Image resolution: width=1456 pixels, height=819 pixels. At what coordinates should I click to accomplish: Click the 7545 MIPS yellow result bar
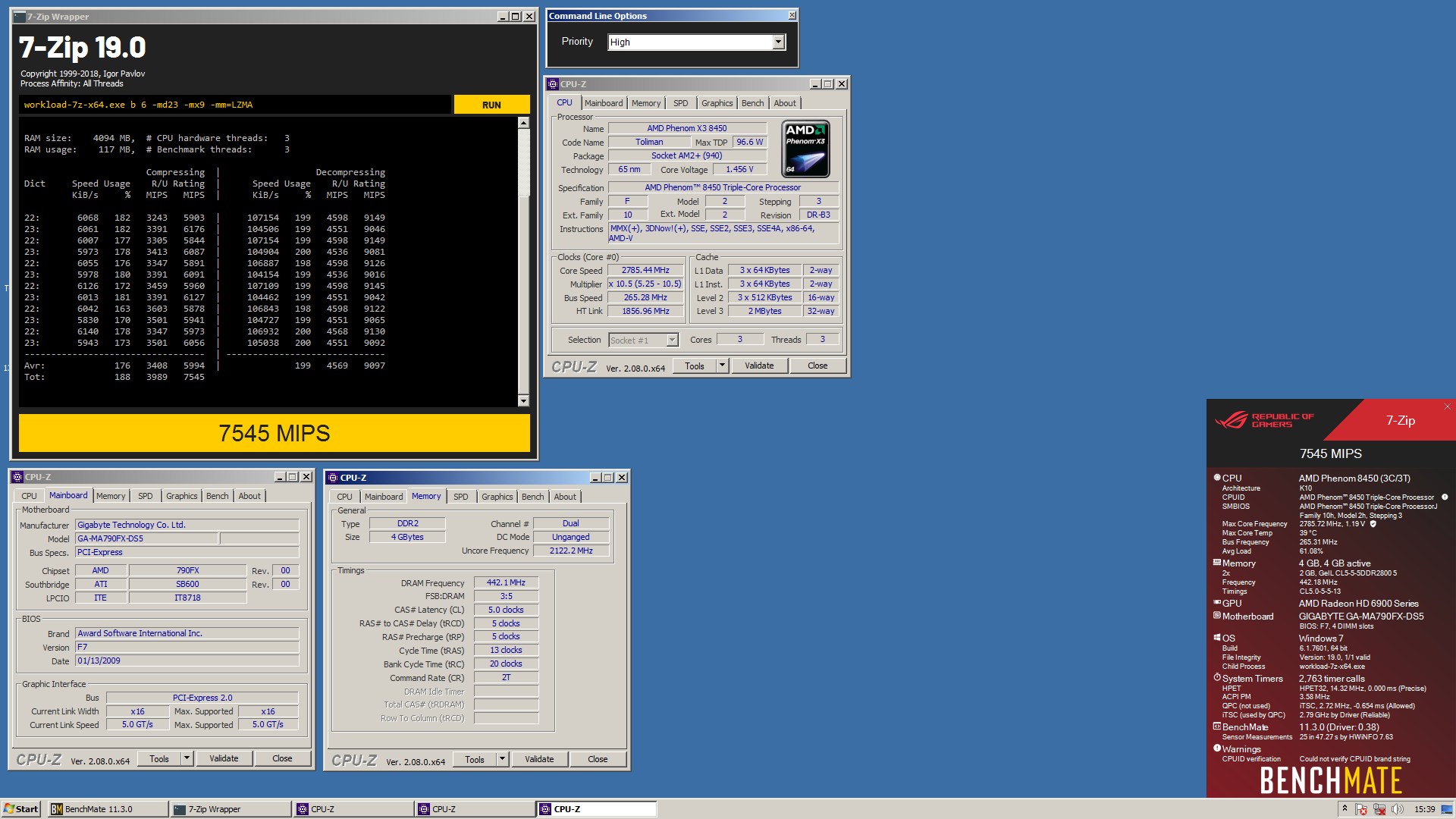click(275, 433)
